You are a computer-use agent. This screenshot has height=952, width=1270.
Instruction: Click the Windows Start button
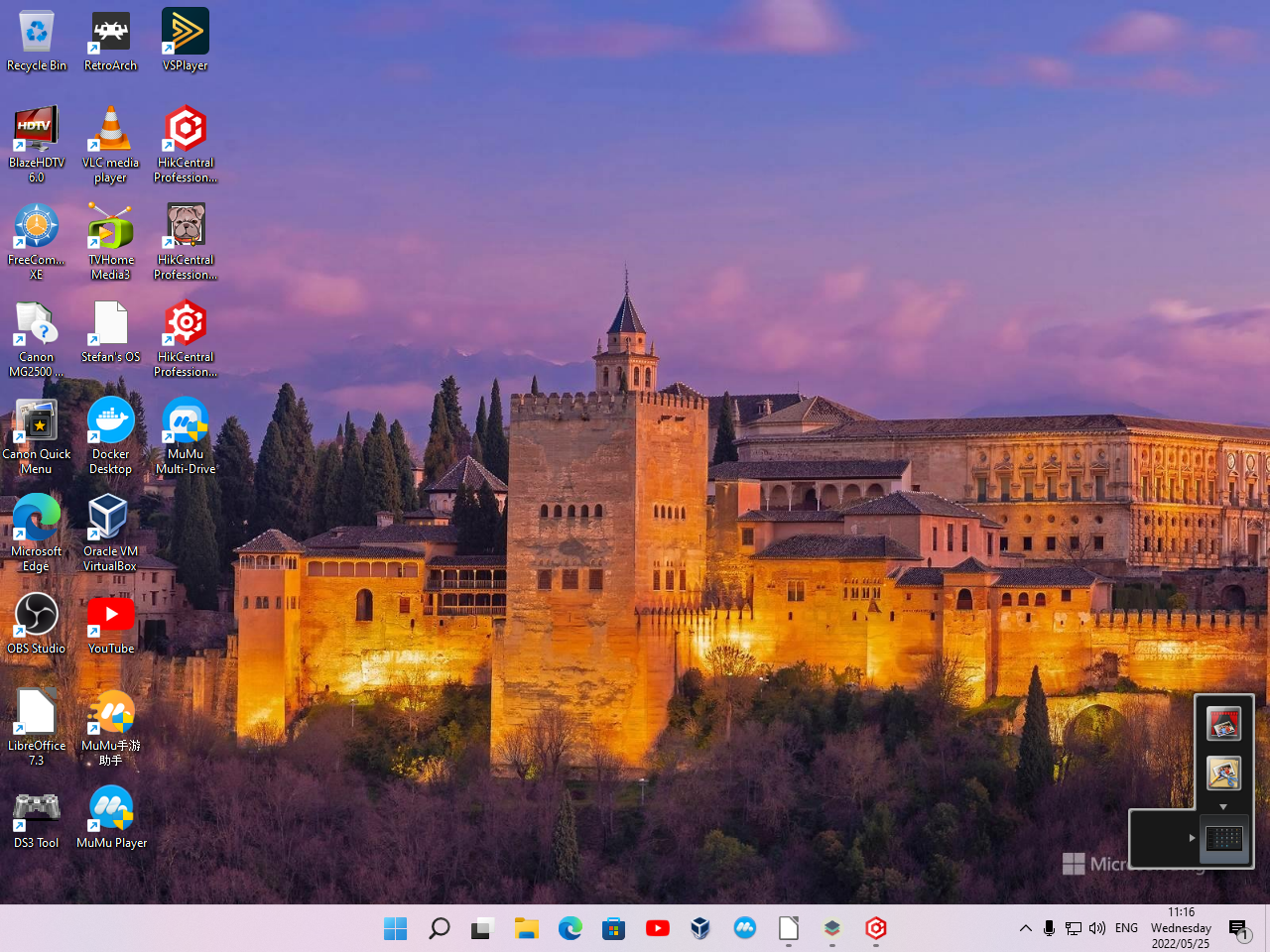tap(395, 928)
